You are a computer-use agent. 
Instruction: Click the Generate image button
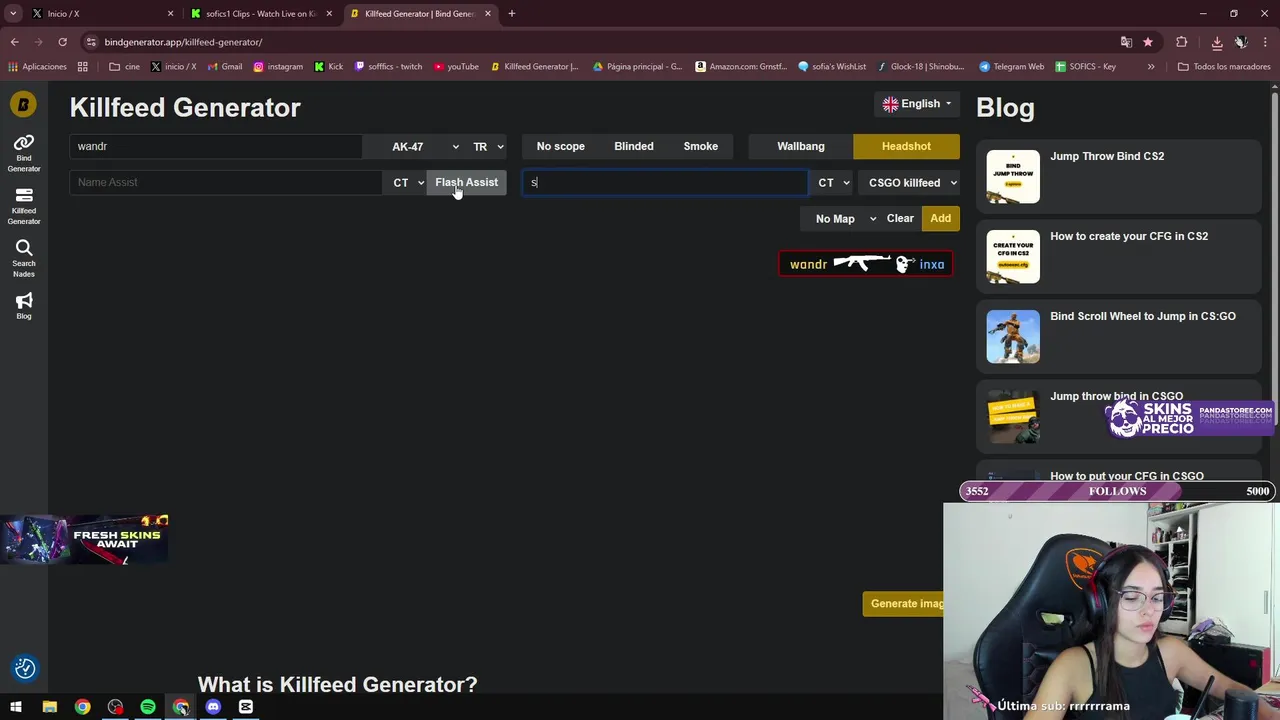[x=903, y=603]
